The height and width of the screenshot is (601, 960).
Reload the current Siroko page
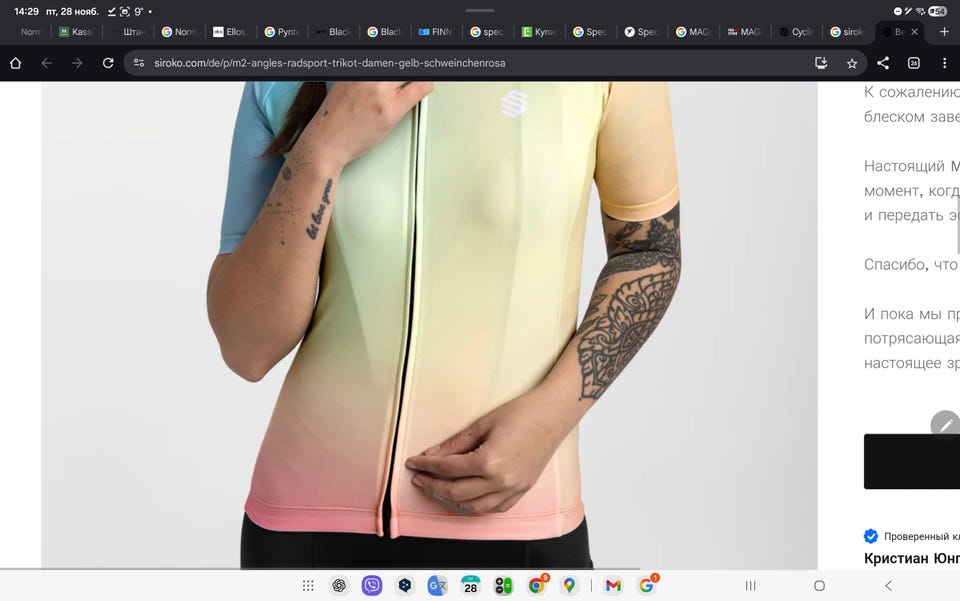point(108,63)
